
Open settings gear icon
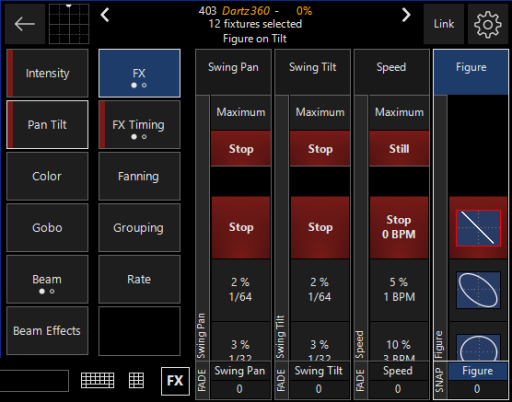point(488,24)
